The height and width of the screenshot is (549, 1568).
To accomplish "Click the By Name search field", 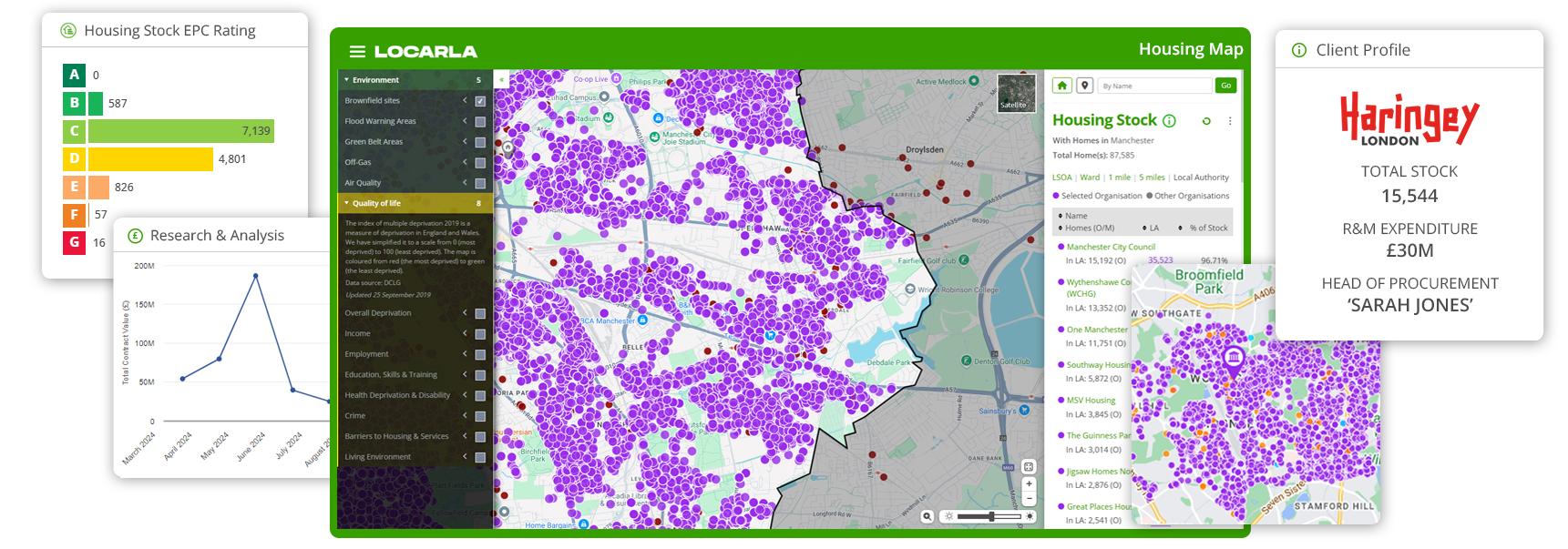I will tap(1154, 86).
